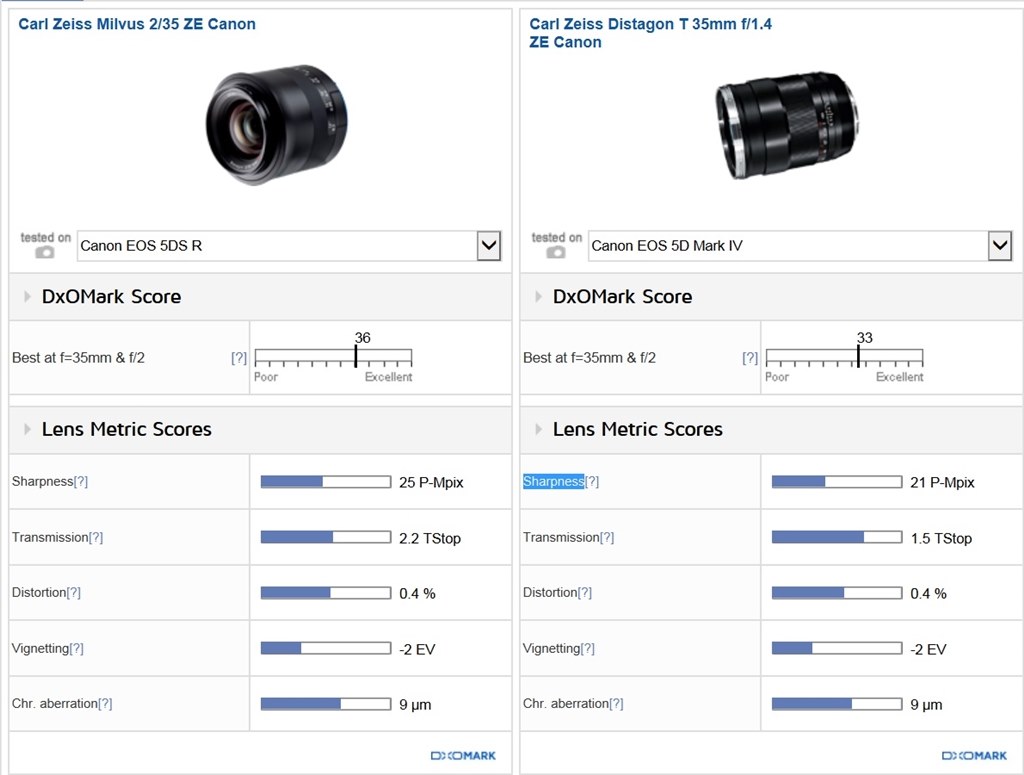Click dropdown arrow beside Canon EOS 5DS R
Image resolution: width=1024 pixels, height=775 pixels.
(488, 245)
